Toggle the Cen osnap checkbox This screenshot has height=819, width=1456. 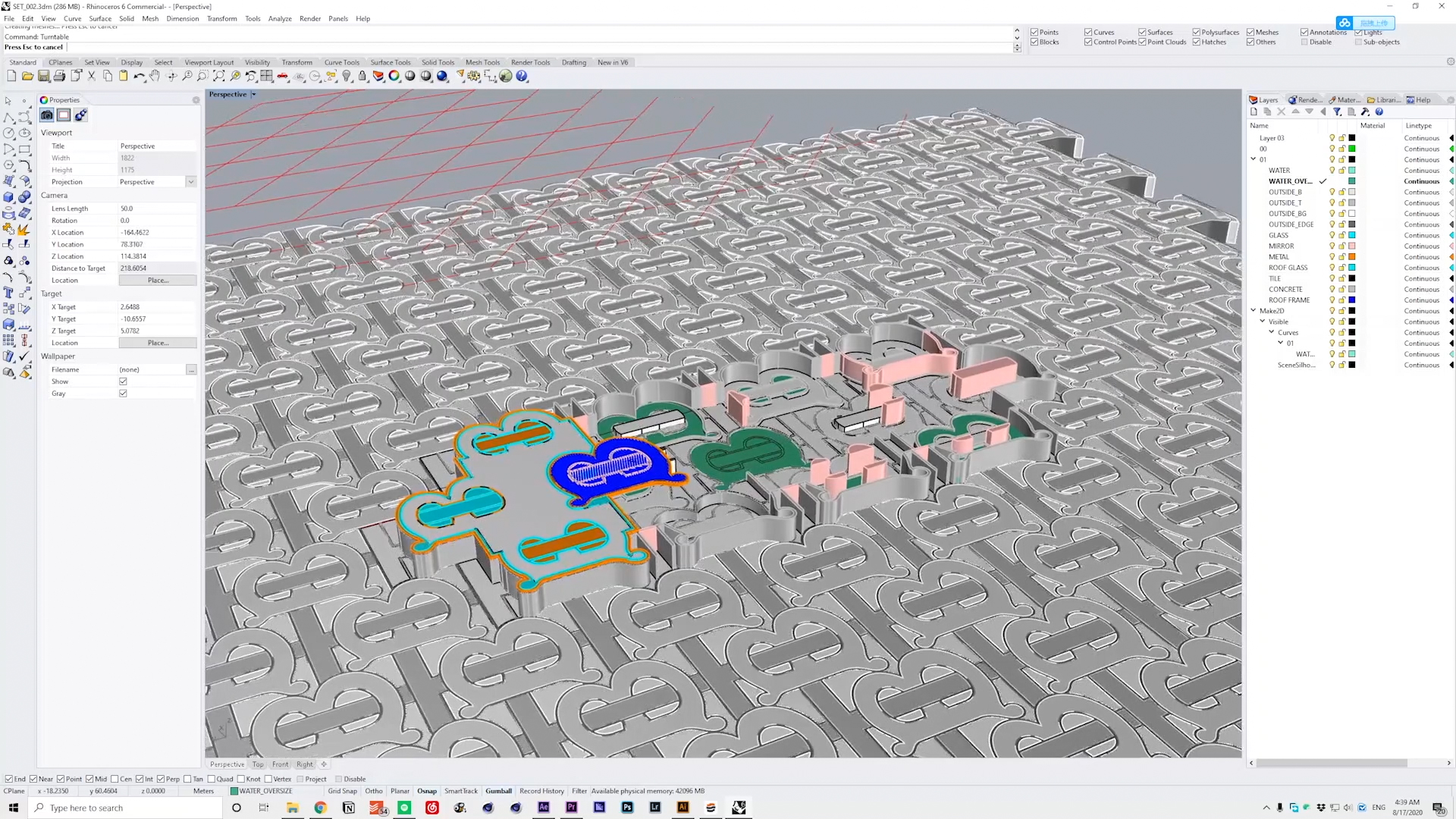coord(115,779)
